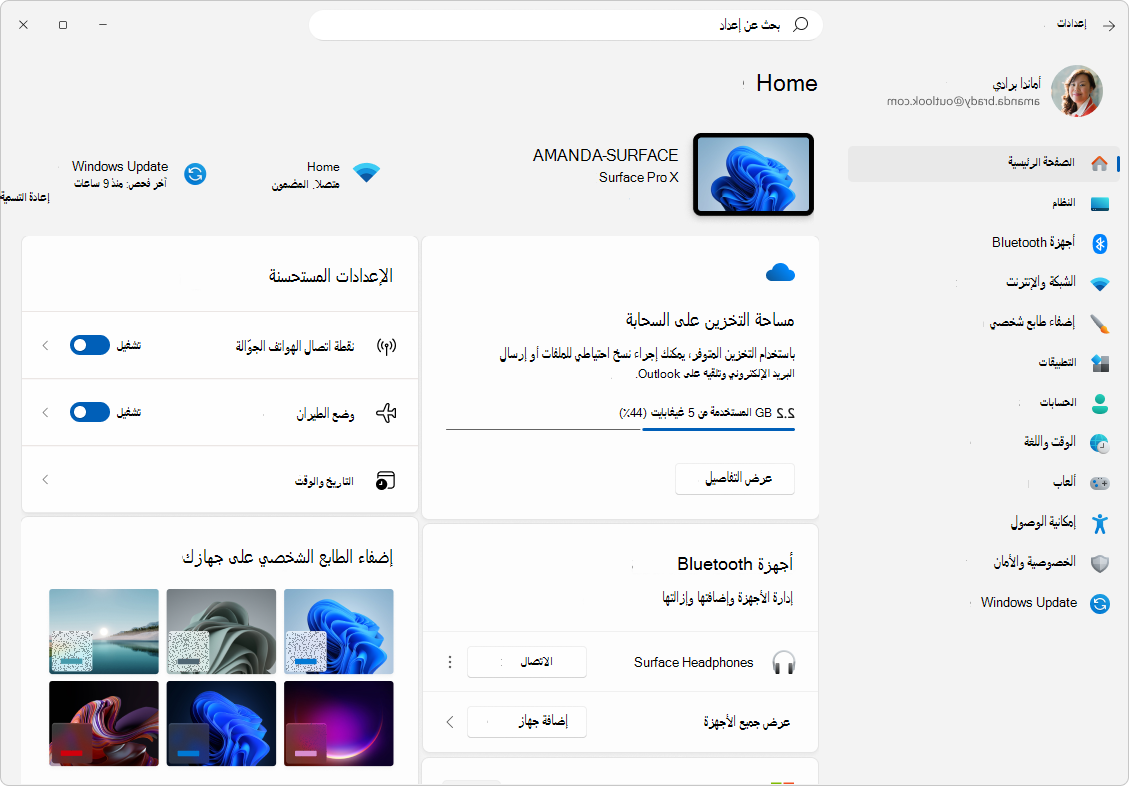Toggle the airplane mode switch
This screenshot has width=1129, height=786.
(90, 412)
